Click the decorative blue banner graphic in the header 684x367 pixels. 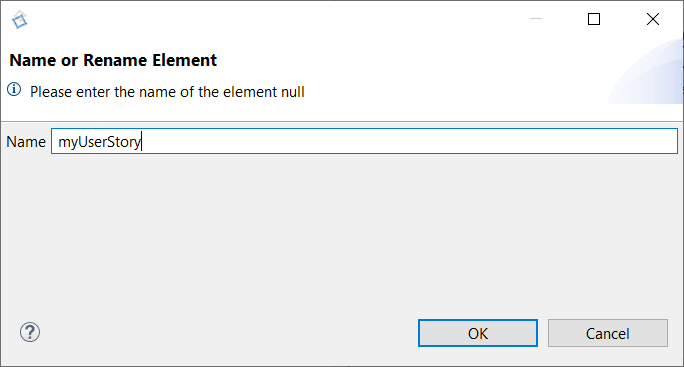[646, 72]
